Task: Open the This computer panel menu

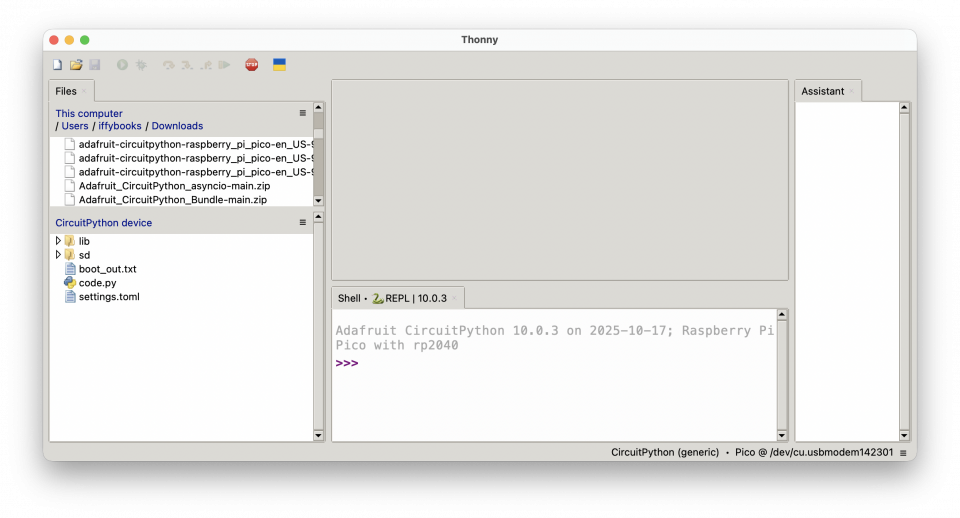Action: tap(303, 113)
